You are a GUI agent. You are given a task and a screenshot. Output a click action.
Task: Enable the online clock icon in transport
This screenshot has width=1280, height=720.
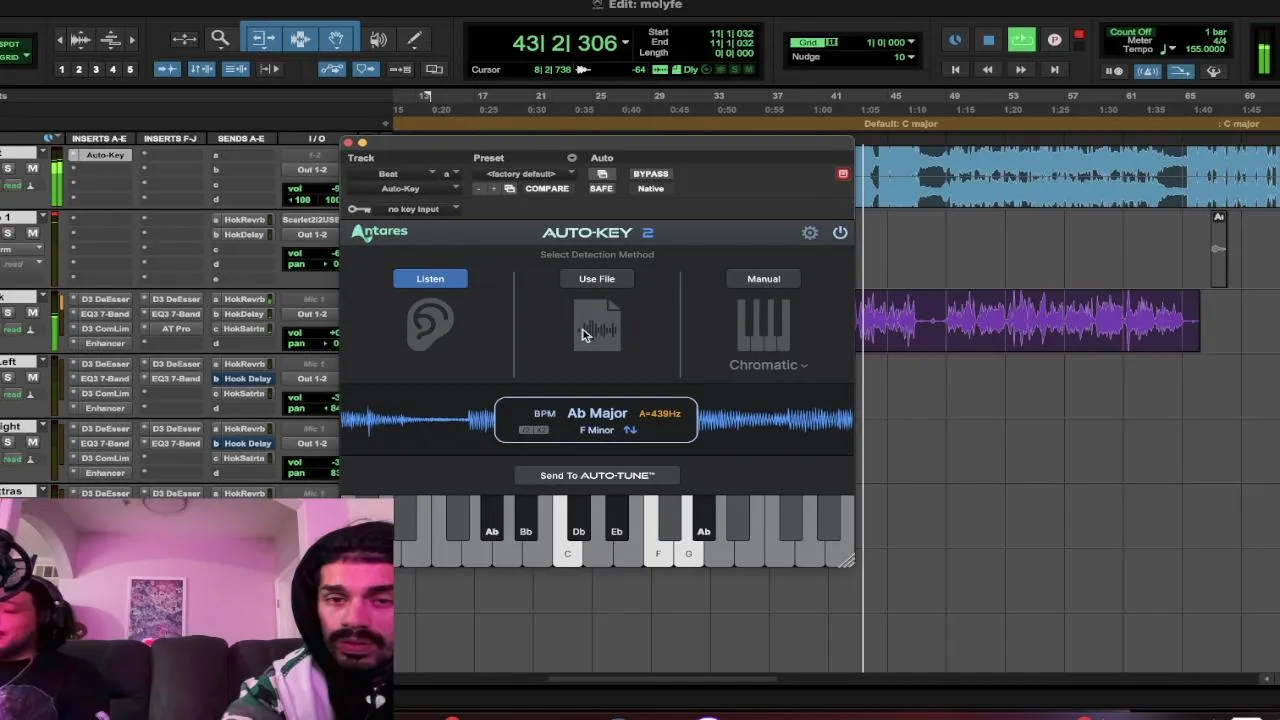(x=955, y=40)
